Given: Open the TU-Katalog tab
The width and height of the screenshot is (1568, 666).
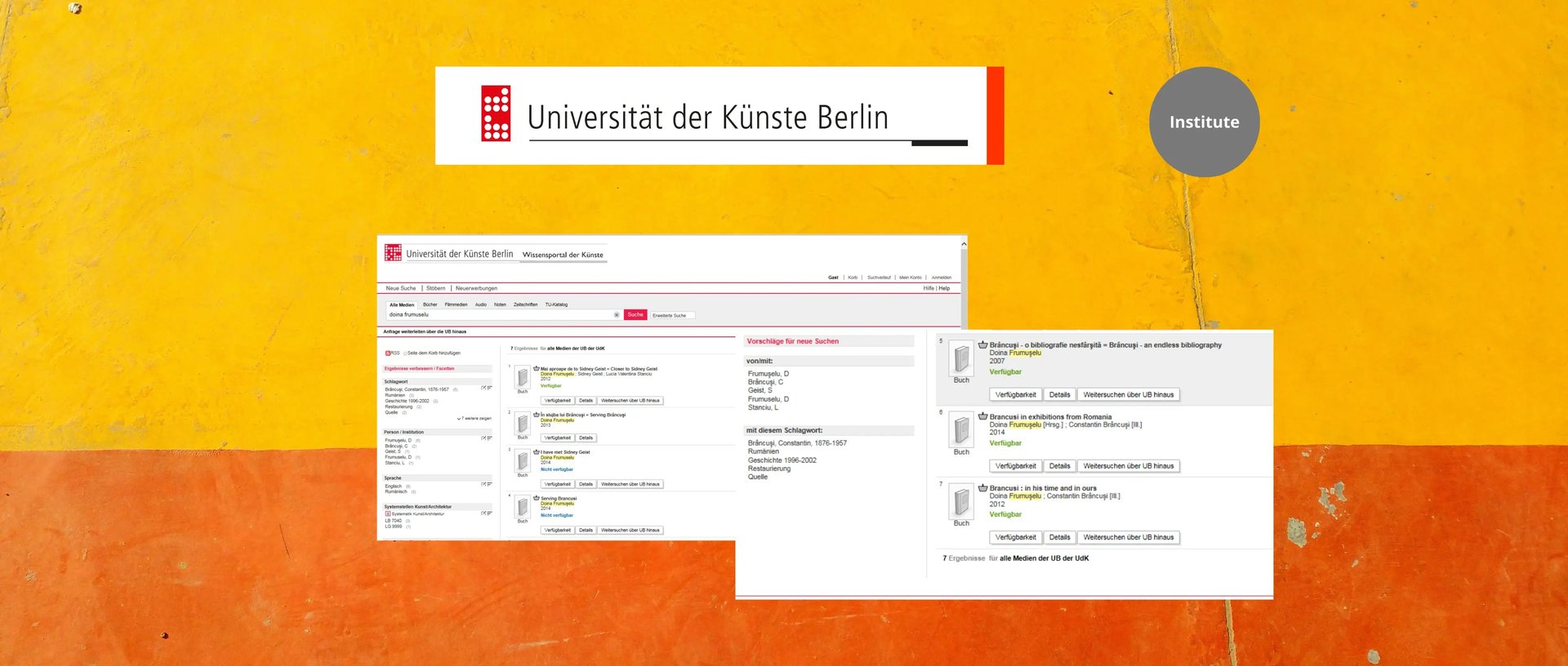Looking at the screenshot, I should (556, 304).
